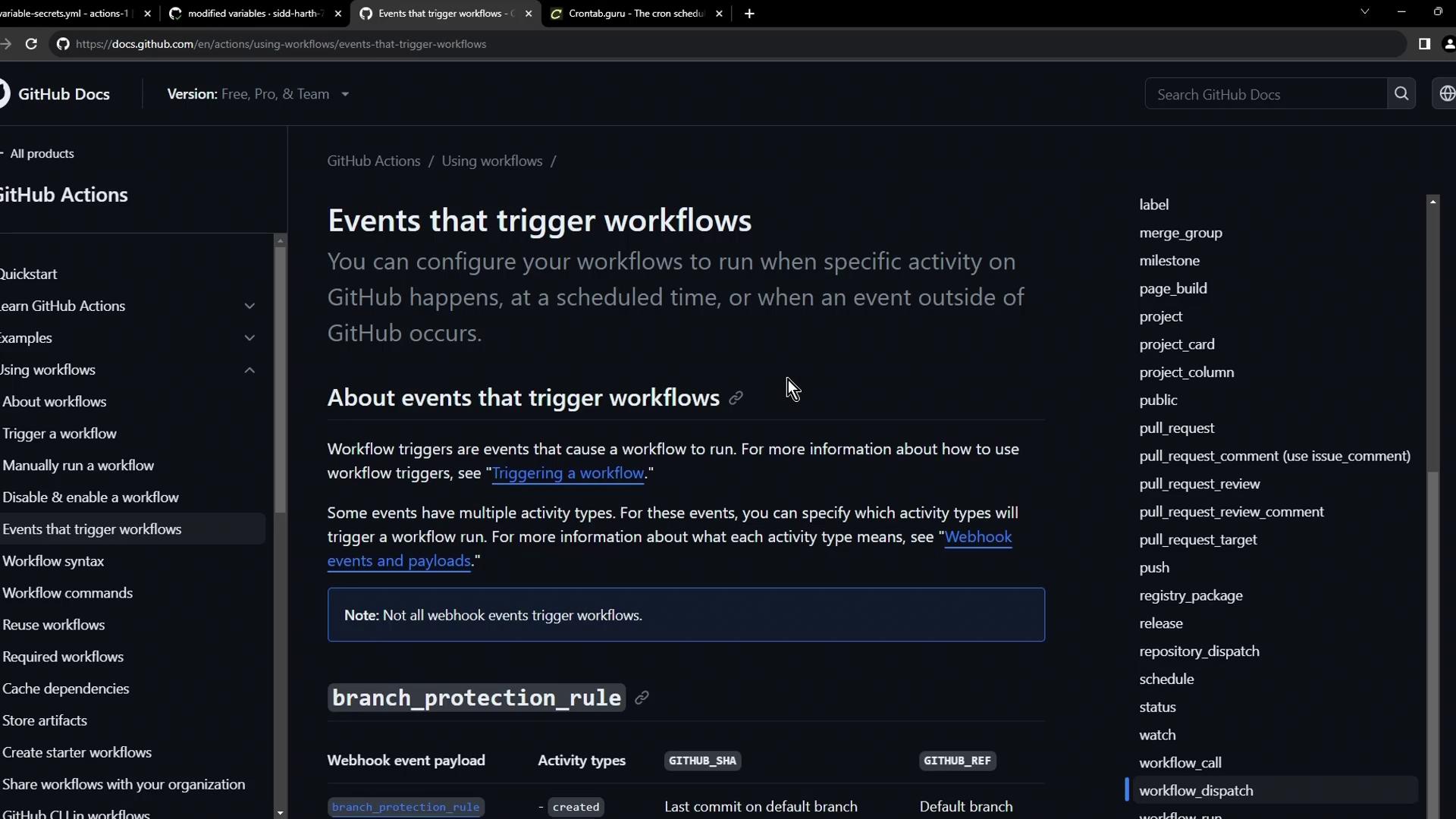Copy link icon beside About events heading
This screenshot has height=819, width=1456.
736,398
